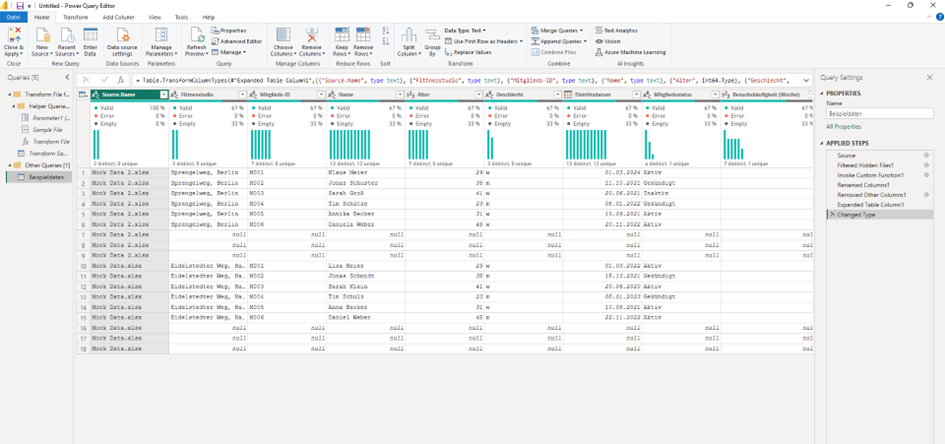Viewport: 945px width, 444px height.
Task: Open the Datei file tab
Action: 13,17
